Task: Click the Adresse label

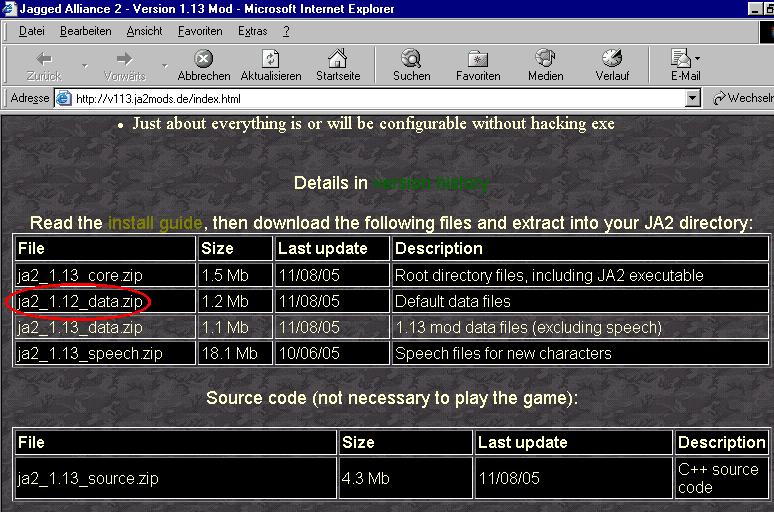Action: [30, 98]
